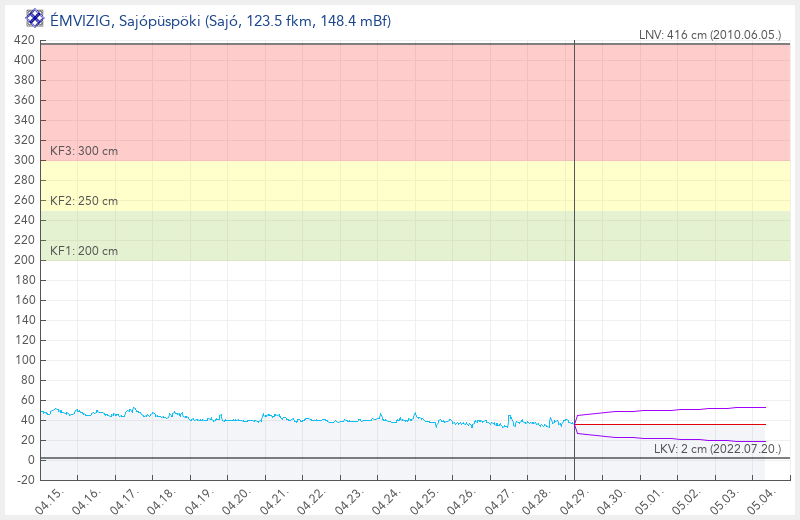The height and width of the screenshot is (520, 800).
Task: Click the 420 value on the y-axis
Action: click(x=24, y=40)
